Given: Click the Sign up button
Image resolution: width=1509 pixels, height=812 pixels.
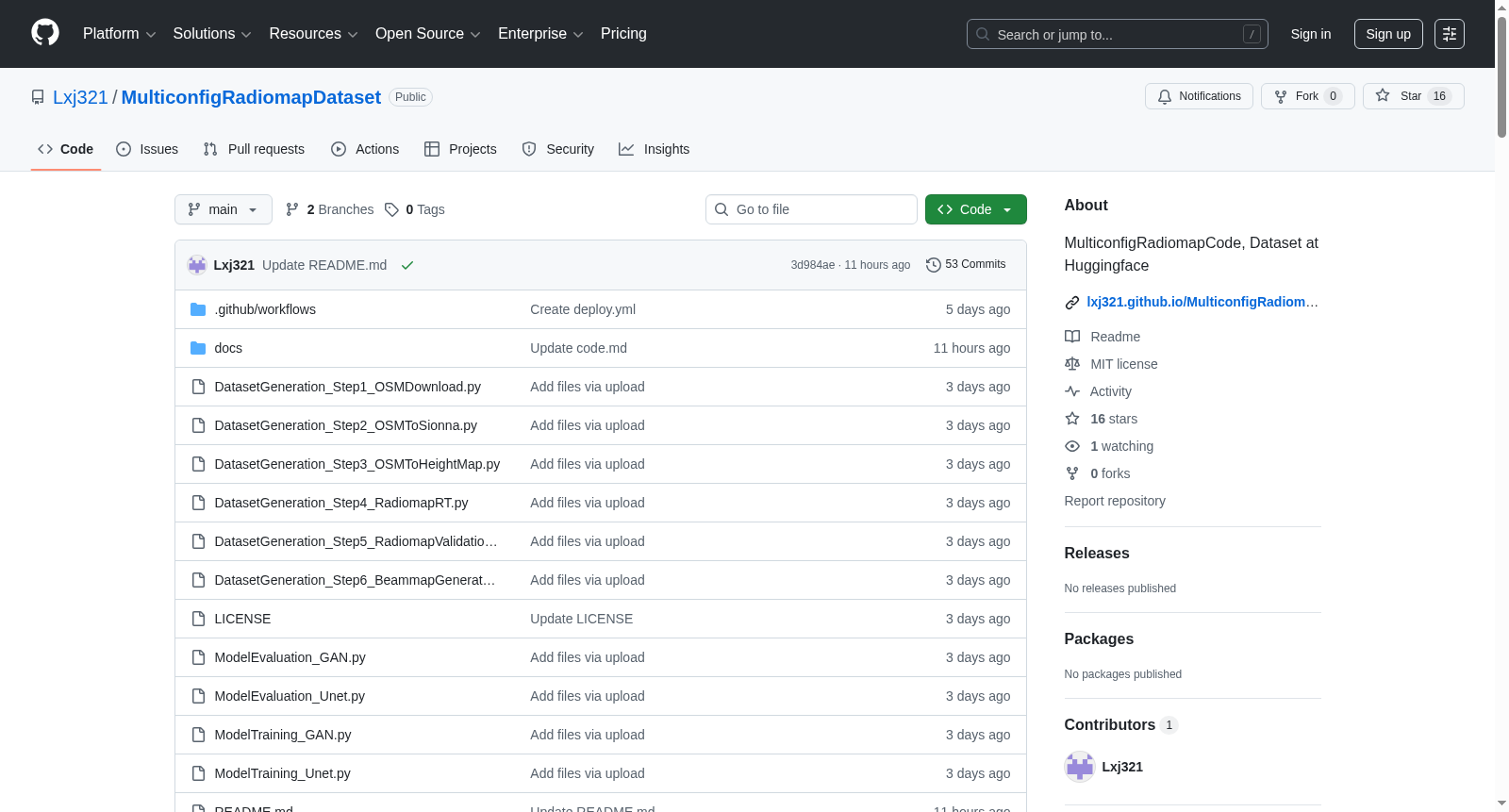Looking at the screenshot, I should point(1388,34).
